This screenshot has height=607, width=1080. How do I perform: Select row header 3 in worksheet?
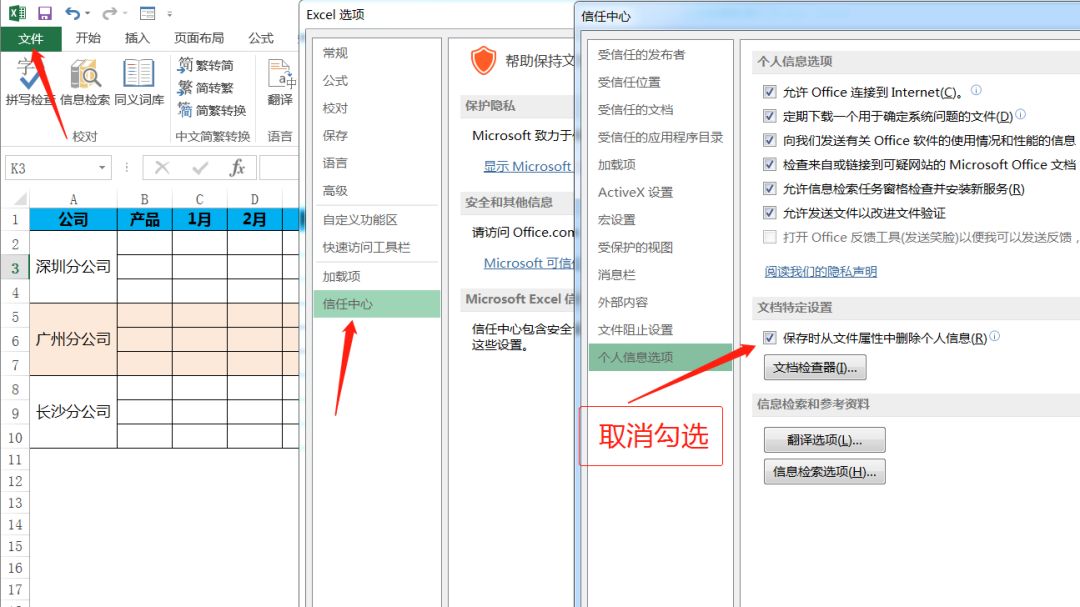tap(15, 267)
